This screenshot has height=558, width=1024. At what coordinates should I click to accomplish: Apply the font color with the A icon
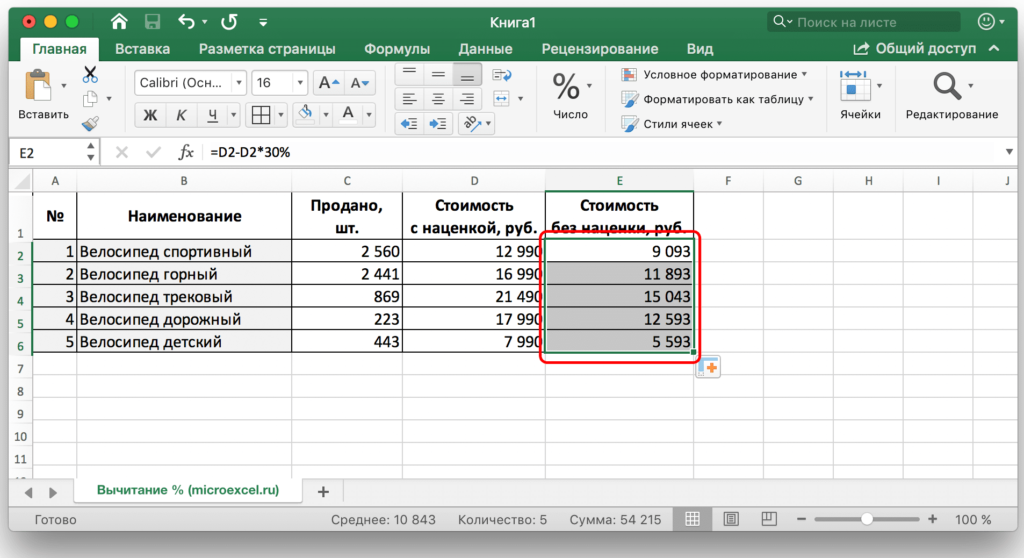pyautogui.click(x=349, y=114)
